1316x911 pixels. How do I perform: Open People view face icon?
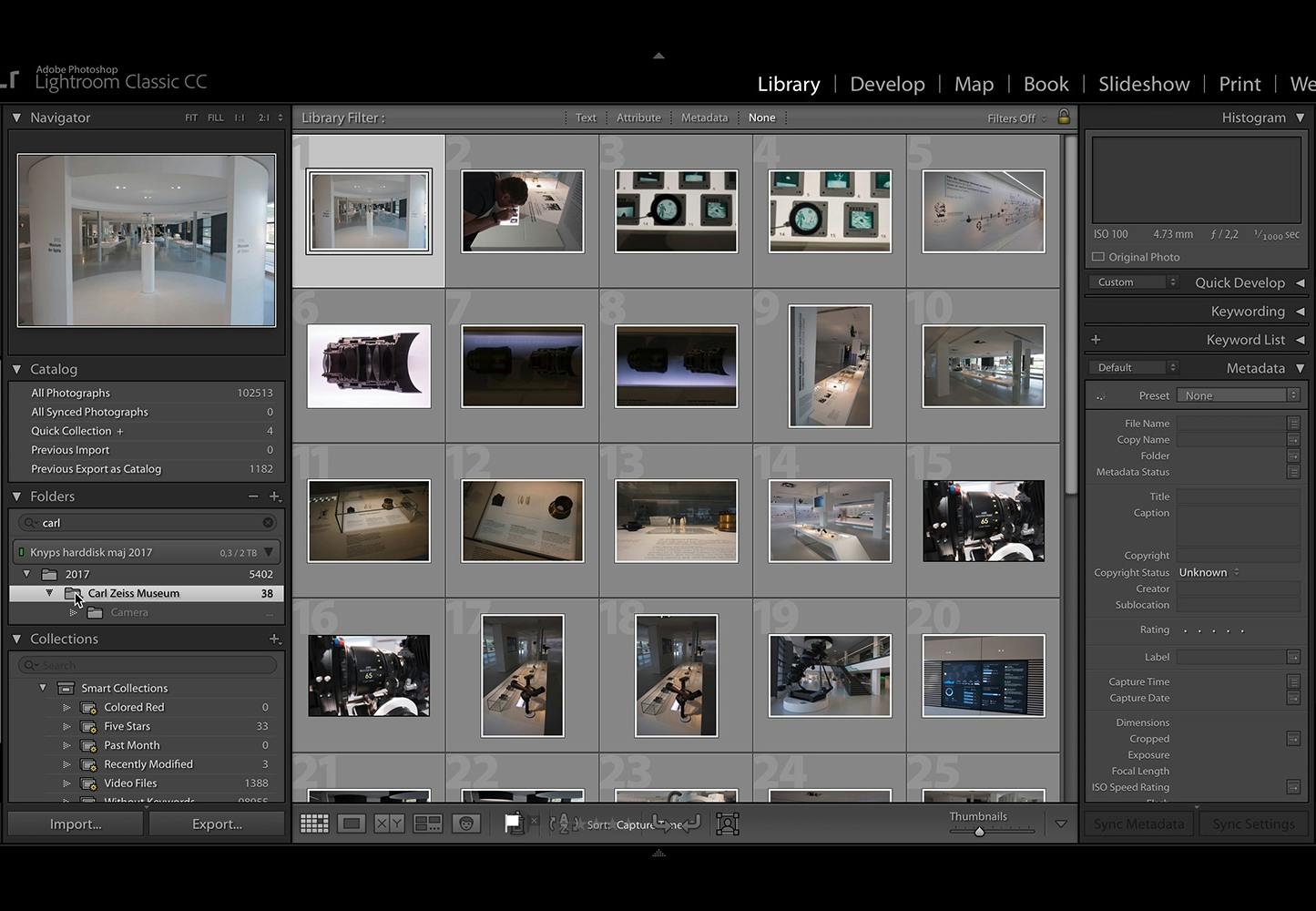[x=465, y=824]
